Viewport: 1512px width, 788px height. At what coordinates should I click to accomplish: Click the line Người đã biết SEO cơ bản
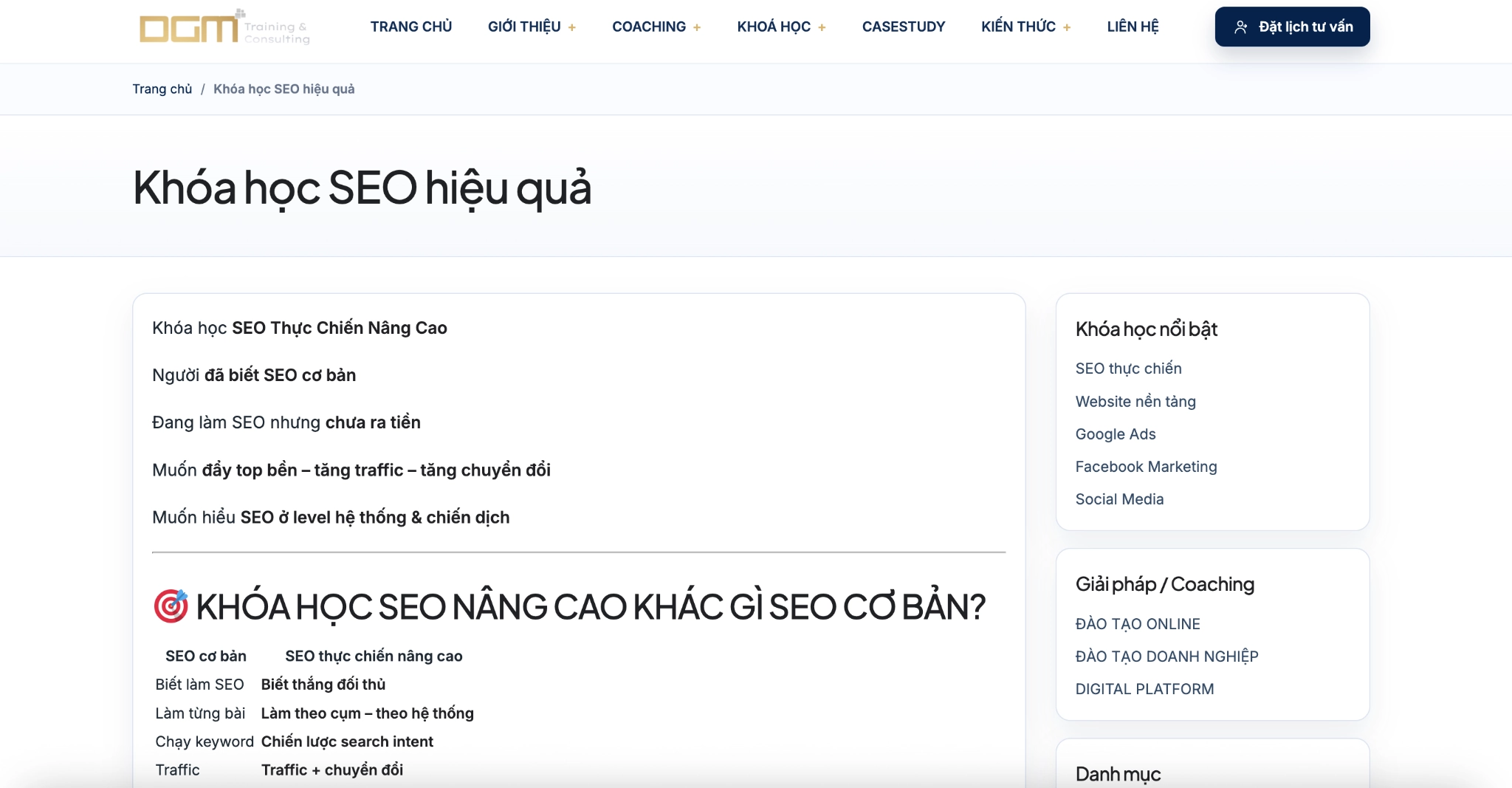pyautogui.click(x=254, y=375)
